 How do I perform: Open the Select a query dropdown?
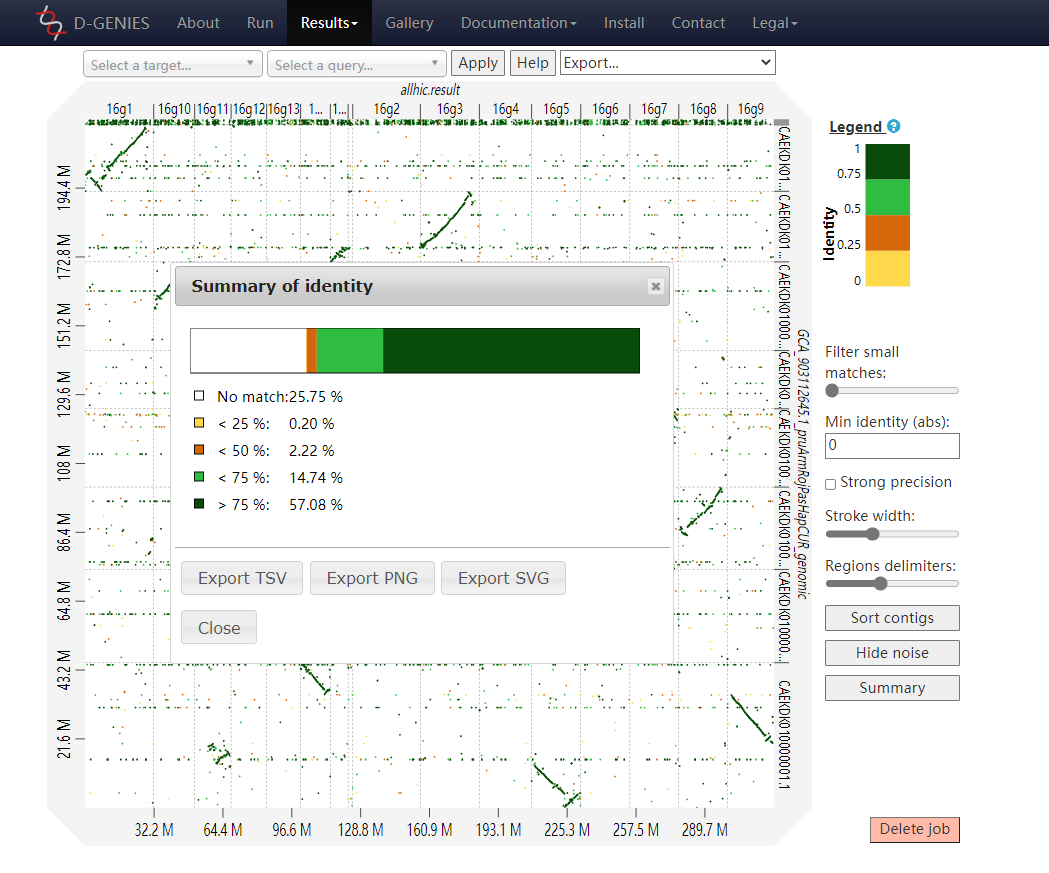tap(357, 65)
